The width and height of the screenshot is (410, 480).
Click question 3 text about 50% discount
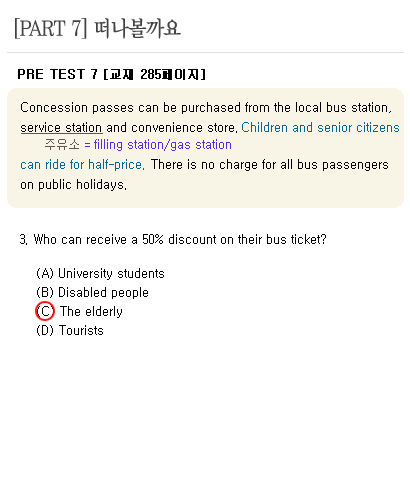point(173,239)
